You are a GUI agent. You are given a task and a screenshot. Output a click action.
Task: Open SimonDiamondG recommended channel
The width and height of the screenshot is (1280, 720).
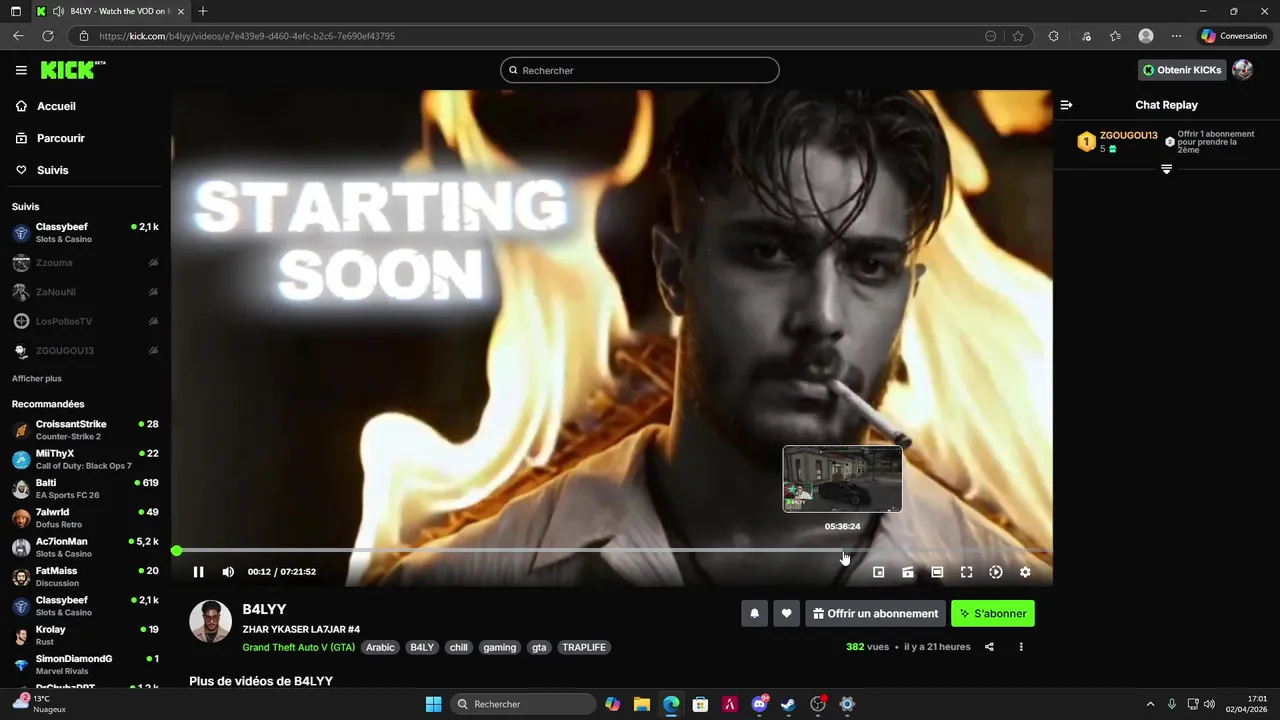[84, 664]
